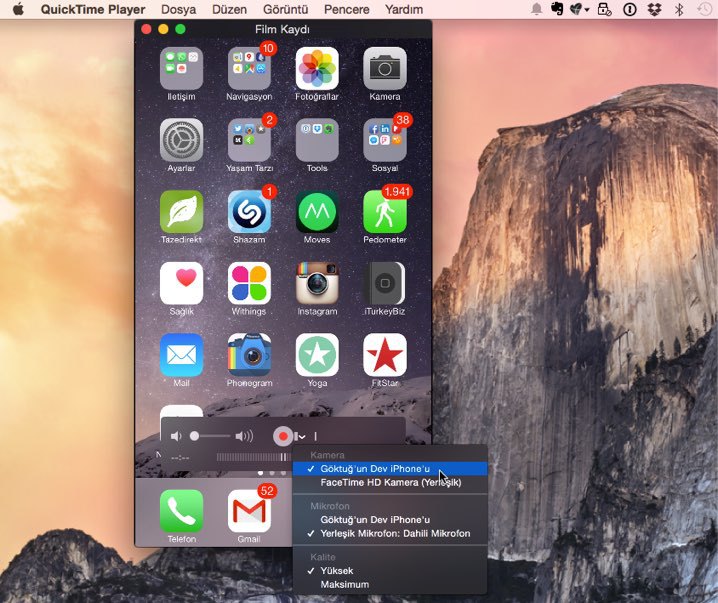Open the Telefon dock icon
The width and height of the screenshot is (718, 603).
pos(181,511)
